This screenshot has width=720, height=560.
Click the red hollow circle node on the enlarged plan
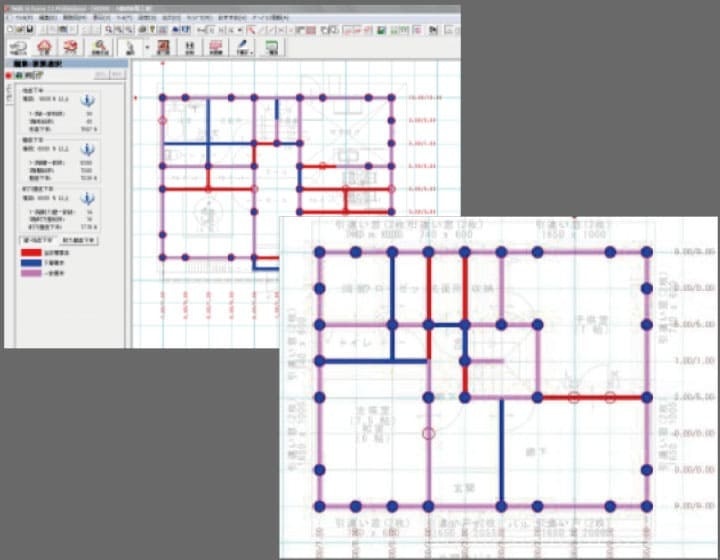429,433
